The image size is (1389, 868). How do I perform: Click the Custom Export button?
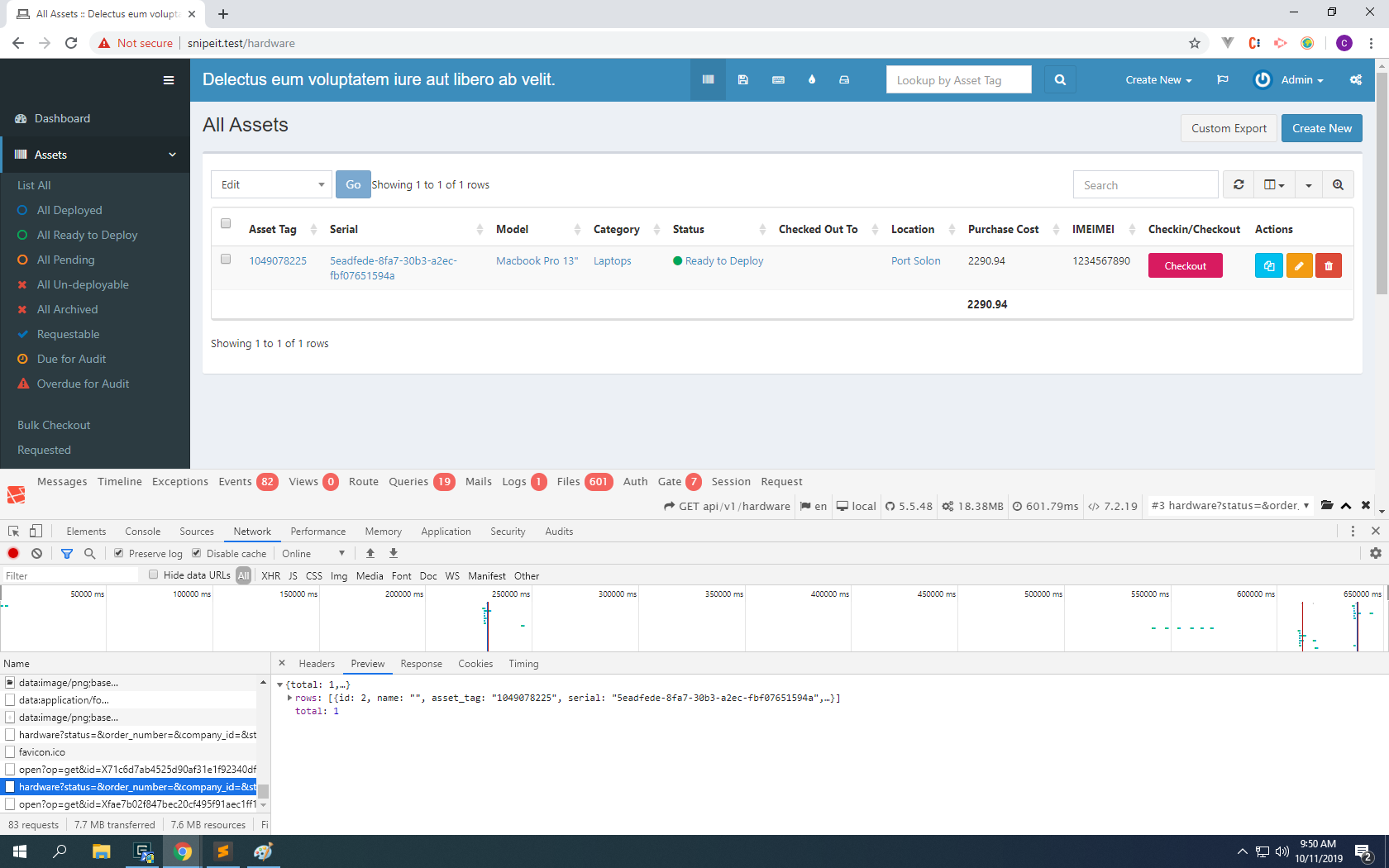pyautogui.click(x=1229, y=128)
